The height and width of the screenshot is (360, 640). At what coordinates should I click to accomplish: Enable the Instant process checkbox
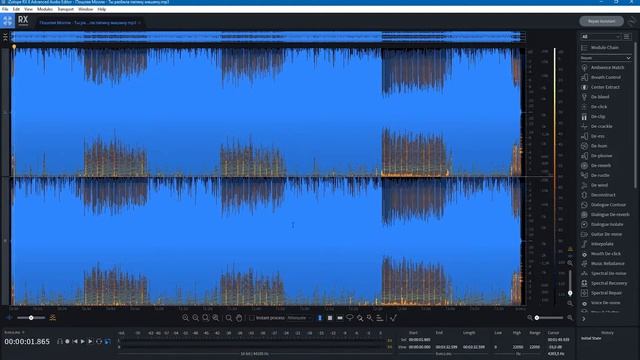pyautogui.click(x=252, y=318)
